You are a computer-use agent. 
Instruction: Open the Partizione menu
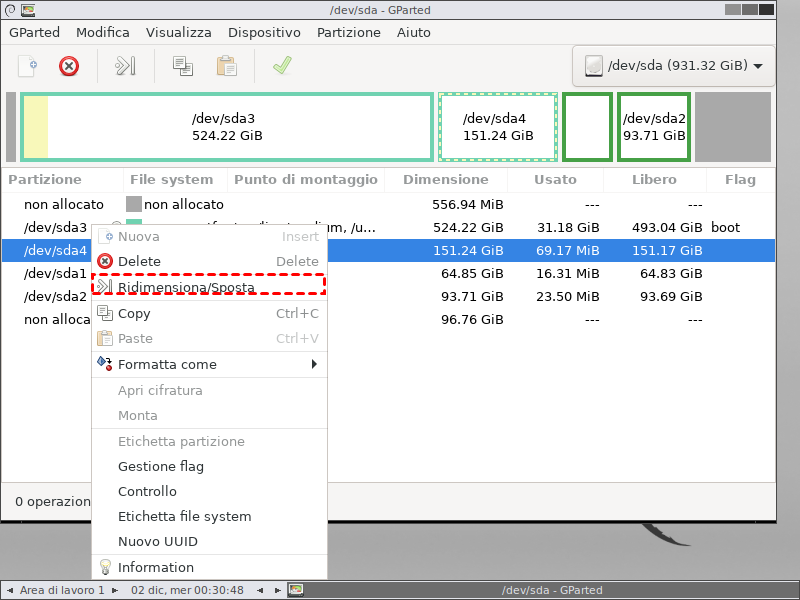348,33
